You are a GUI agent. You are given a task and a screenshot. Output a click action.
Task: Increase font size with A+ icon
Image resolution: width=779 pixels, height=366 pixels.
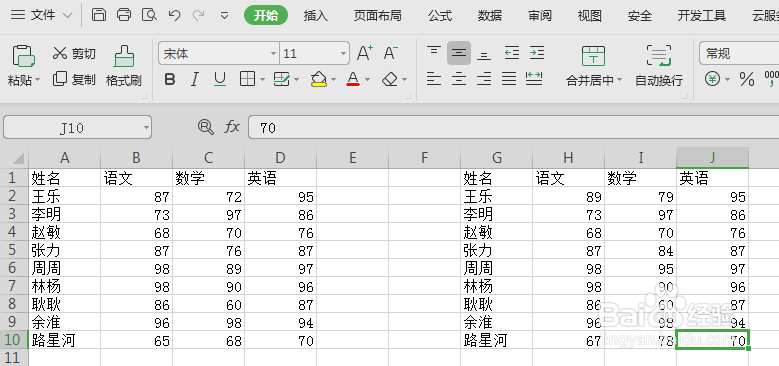click(365, 53)
